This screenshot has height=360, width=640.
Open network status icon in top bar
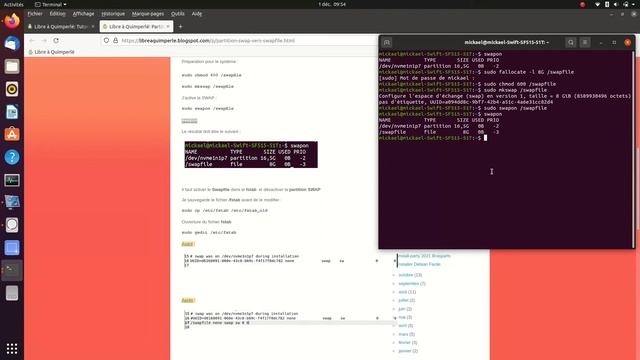[x=598, y=4]
